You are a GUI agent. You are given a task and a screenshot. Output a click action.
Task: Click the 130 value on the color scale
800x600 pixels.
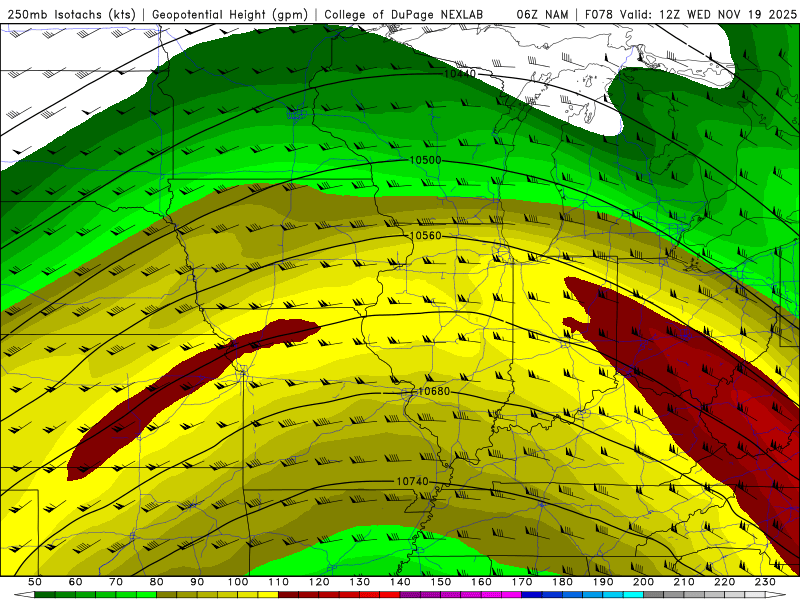(x=359, y=582)
